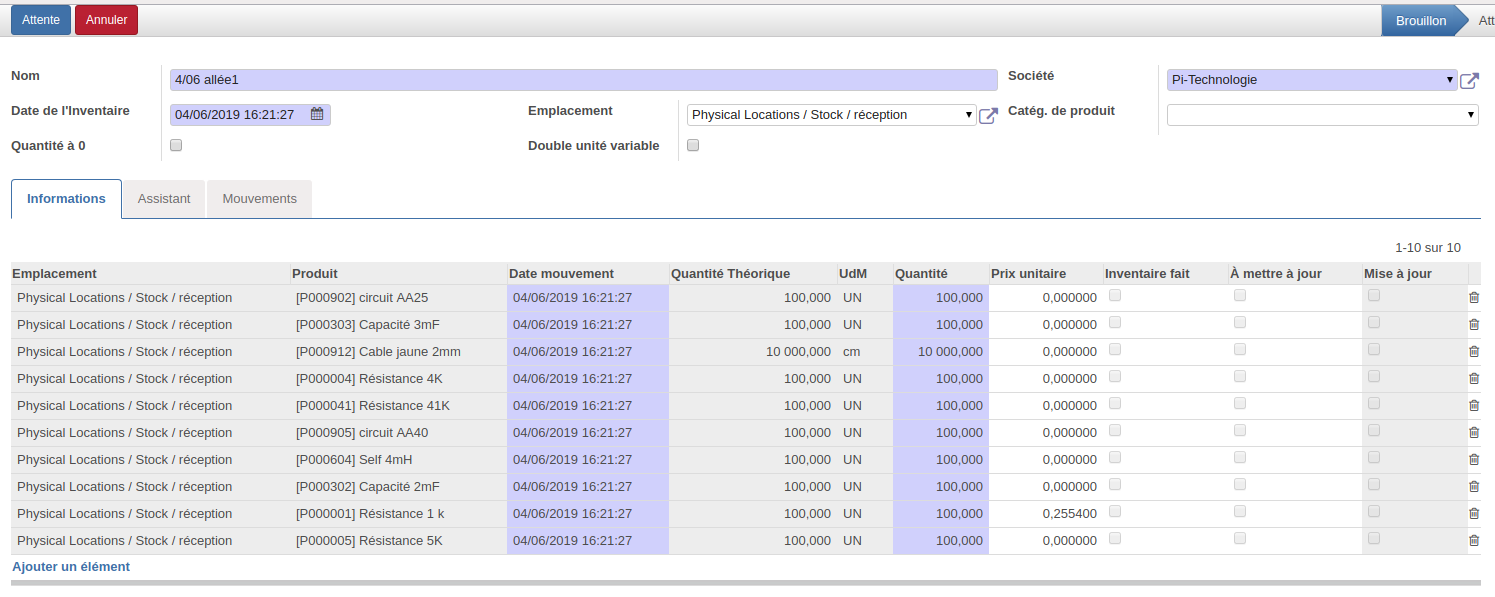
Task: Delete the Résistance 1 k row via trash icon
Action: coord(1474,513)
